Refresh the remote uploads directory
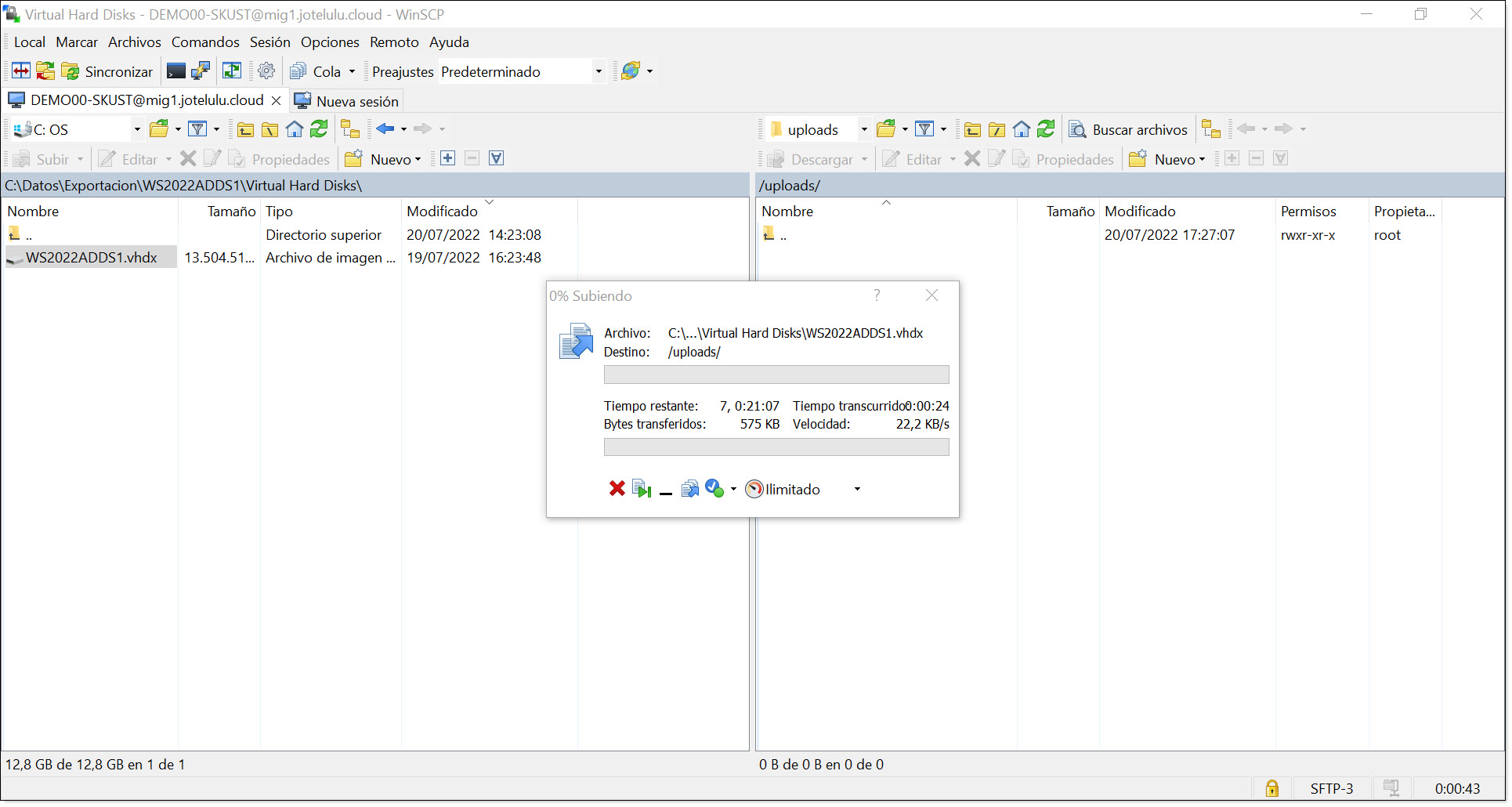This screenshot has width=1512, height=807. (x=1045, y=128)
